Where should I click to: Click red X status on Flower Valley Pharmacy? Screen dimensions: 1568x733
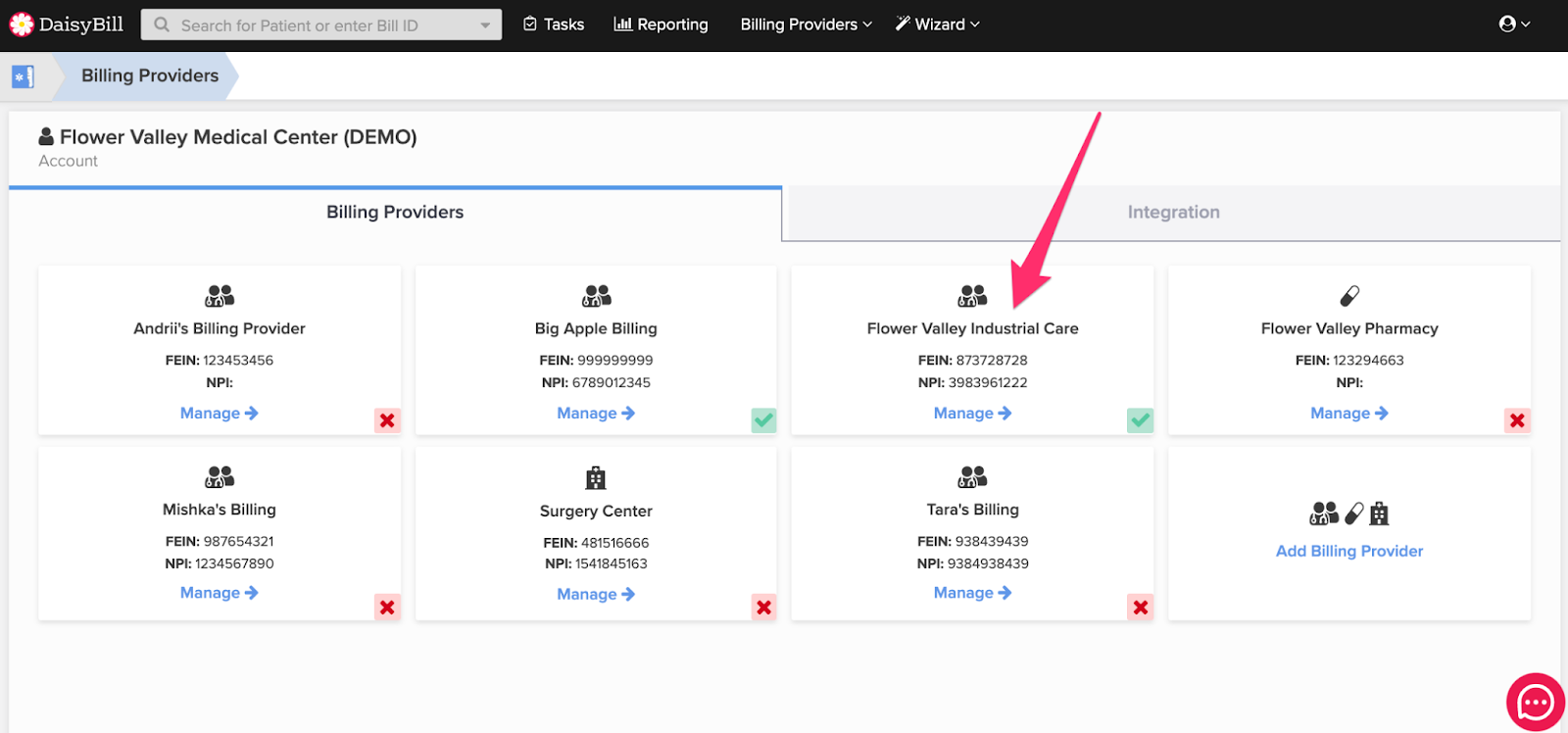pos(1517,420)
